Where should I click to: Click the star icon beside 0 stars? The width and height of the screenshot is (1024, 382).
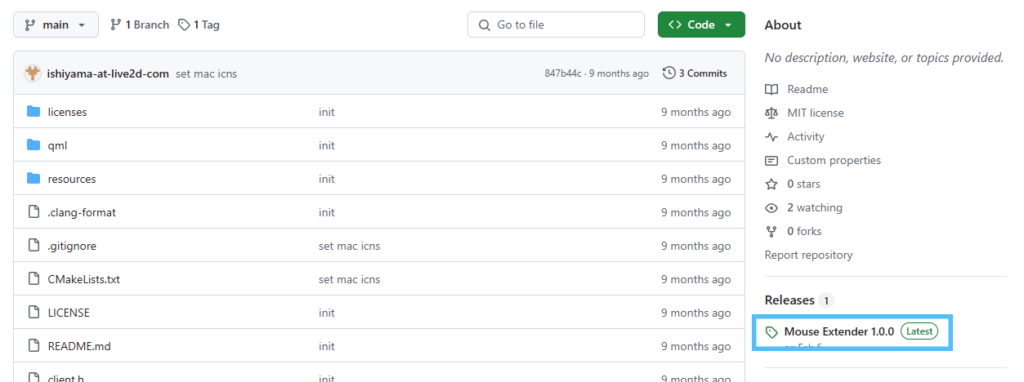[x=771, y=184]
